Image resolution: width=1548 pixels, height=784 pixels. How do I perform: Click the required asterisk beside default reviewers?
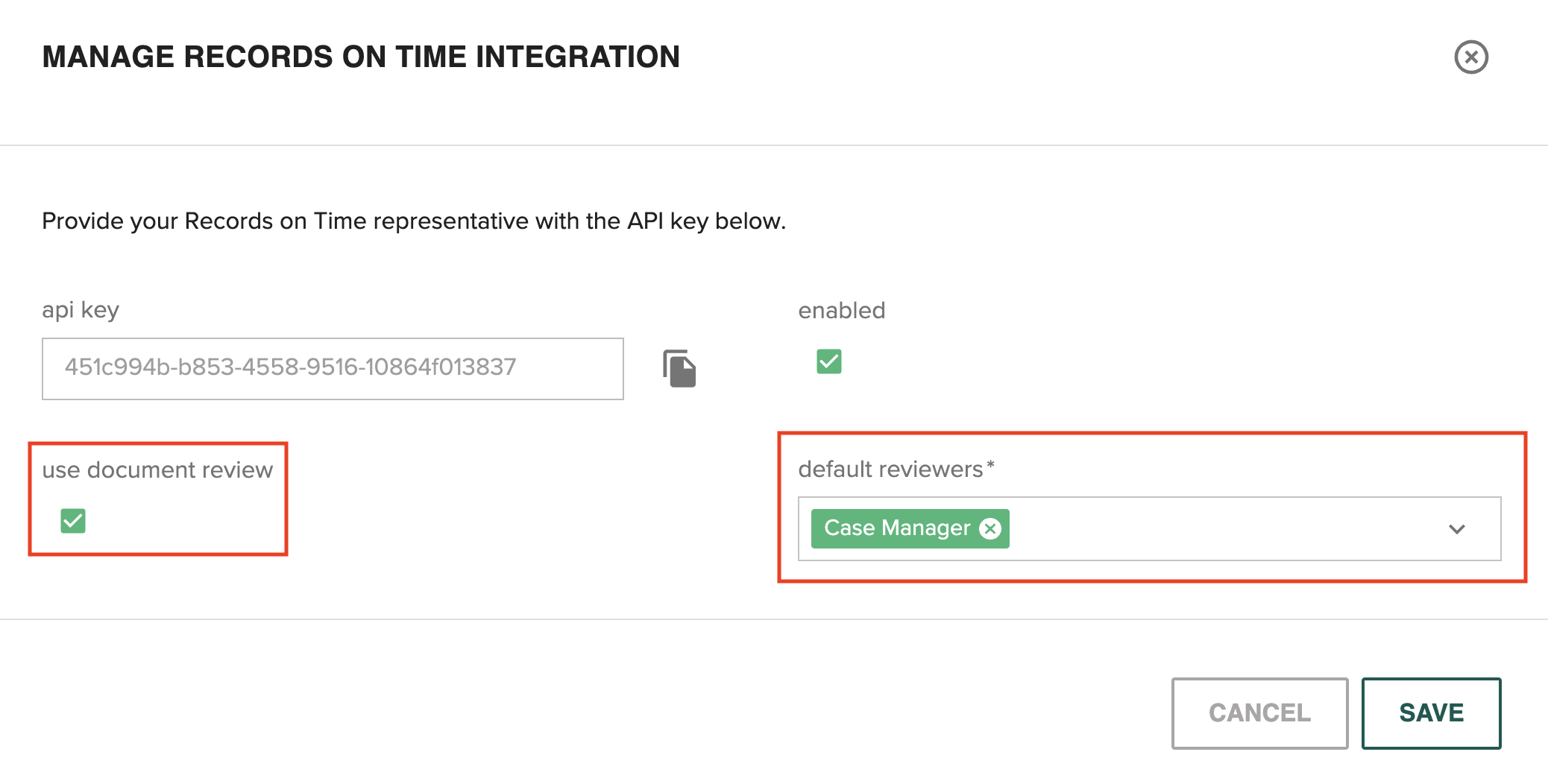(990, 465)
